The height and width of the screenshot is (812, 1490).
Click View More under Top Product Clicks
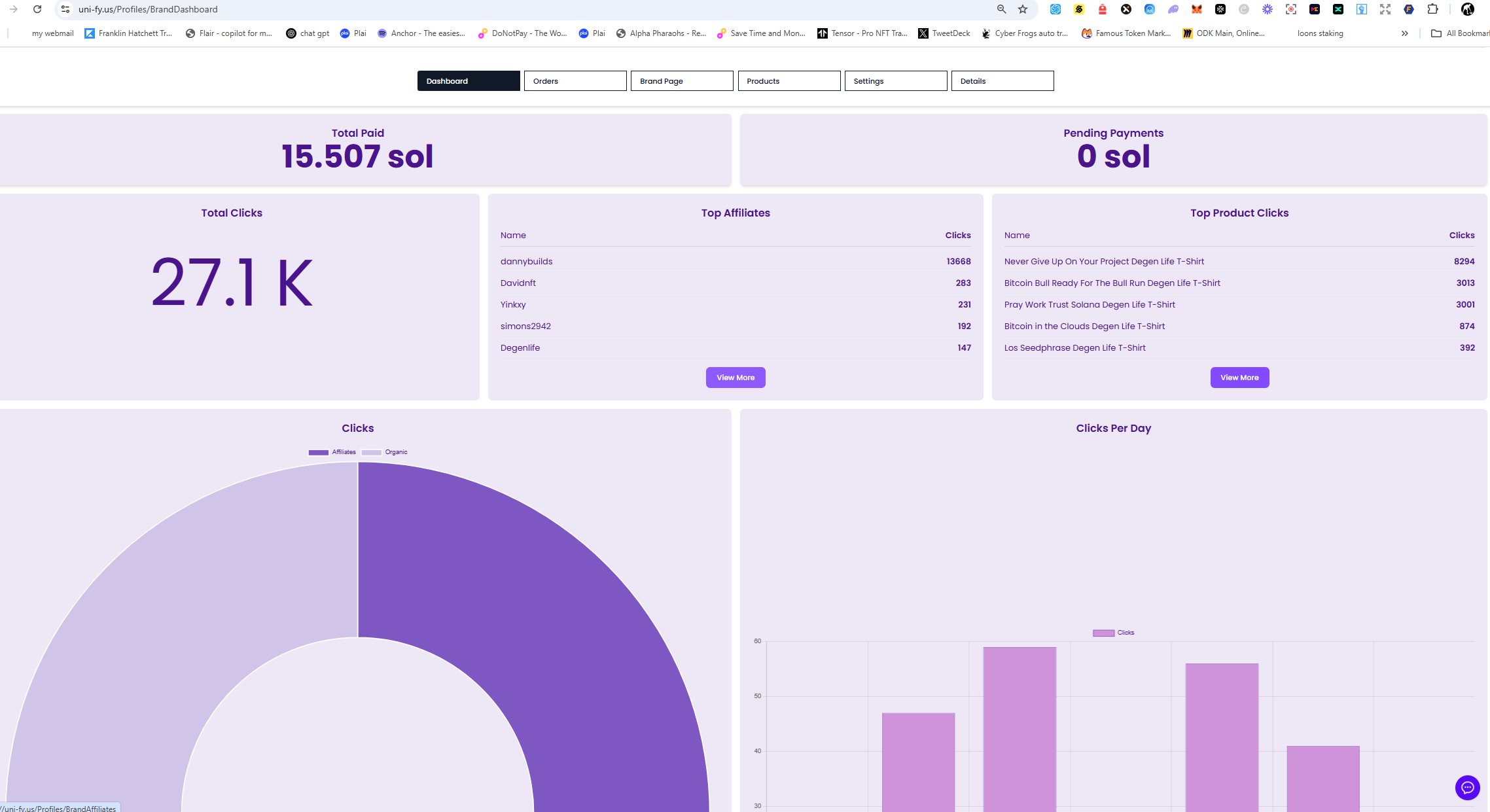click(1239, 378)
